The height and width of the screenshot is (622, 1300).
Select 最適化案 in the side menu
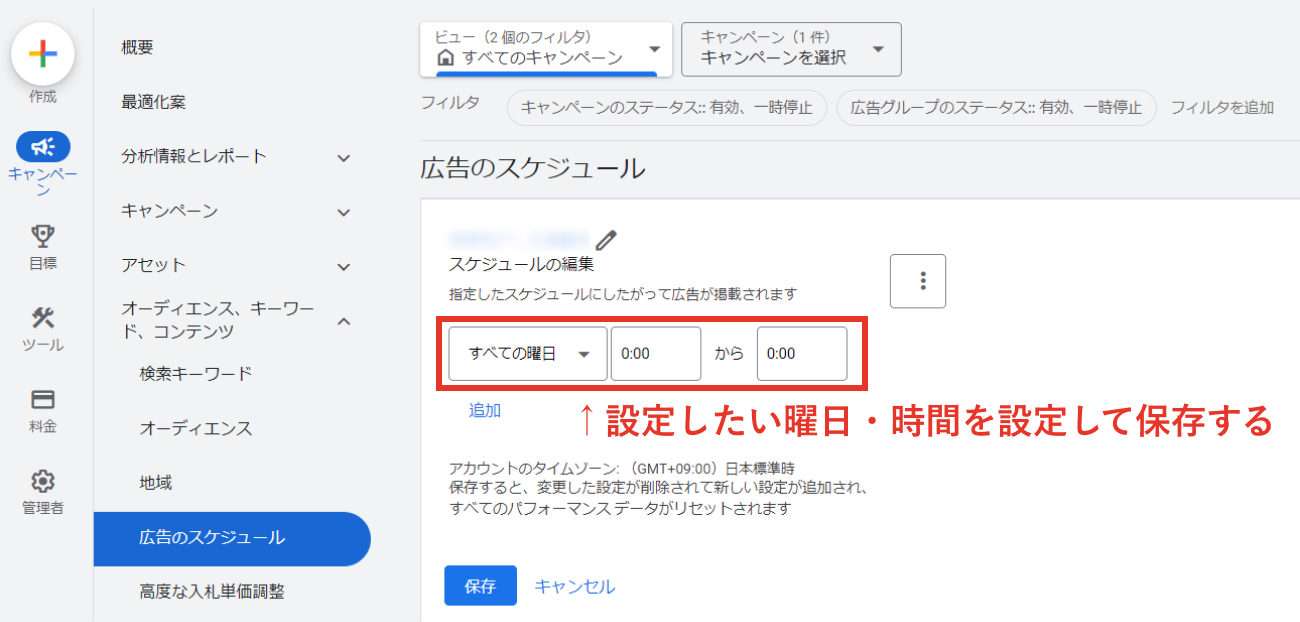coord(153,102)
